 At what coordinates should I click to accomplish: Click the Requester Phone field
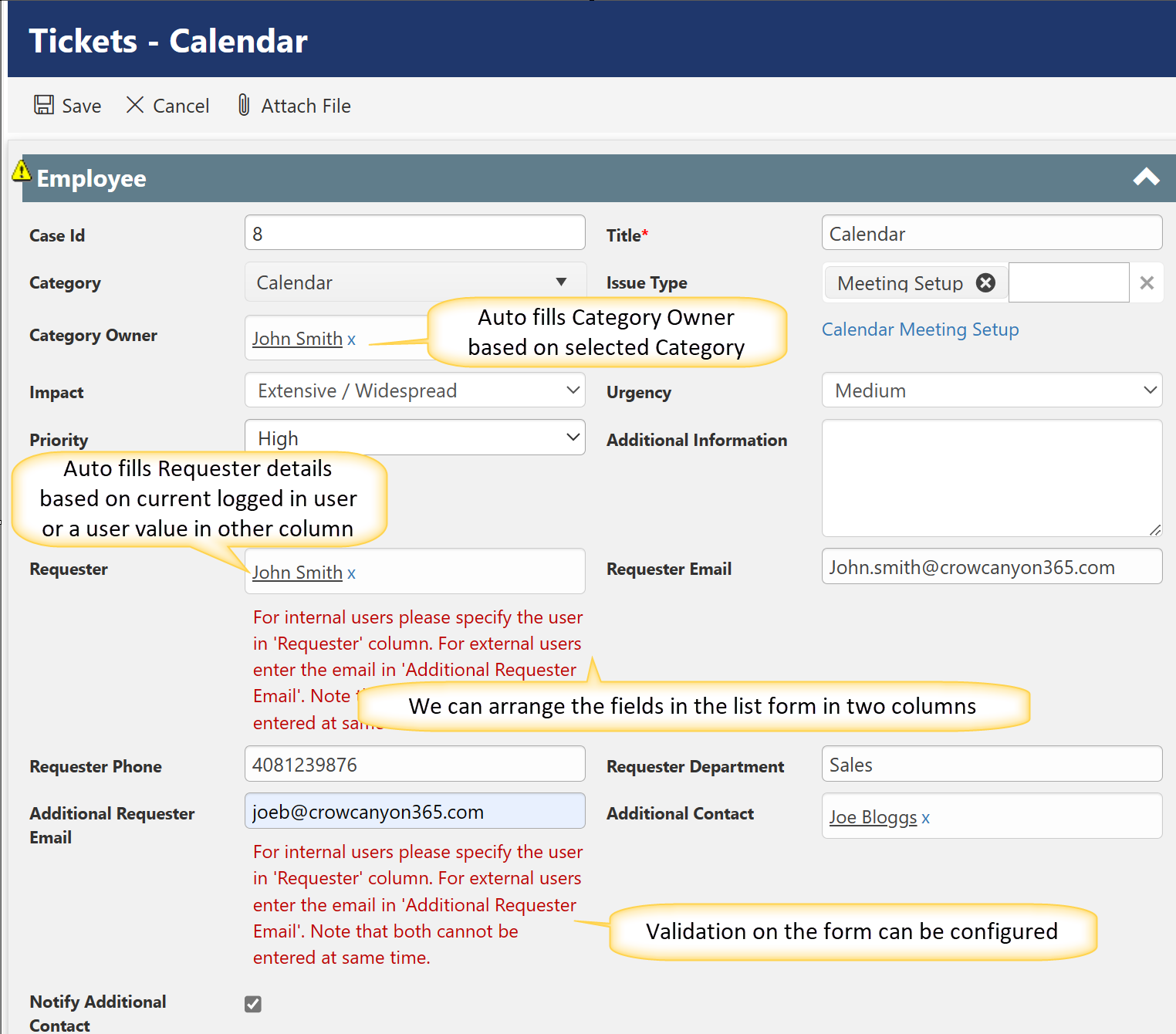(415, 764)
